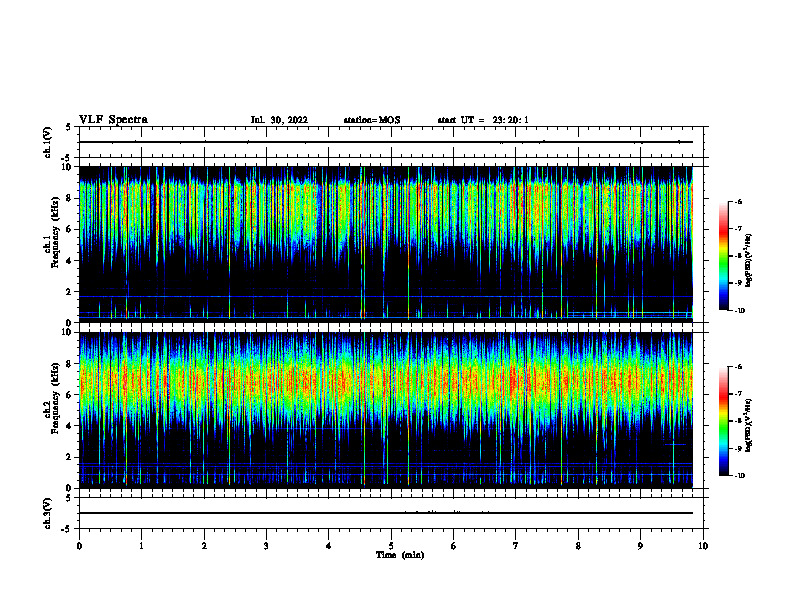Image resolution: width=792 pixels, height=612 pixels.
Task: Click the 6 kHz tick label on ch.2 axis
Action: click(70, 395)
